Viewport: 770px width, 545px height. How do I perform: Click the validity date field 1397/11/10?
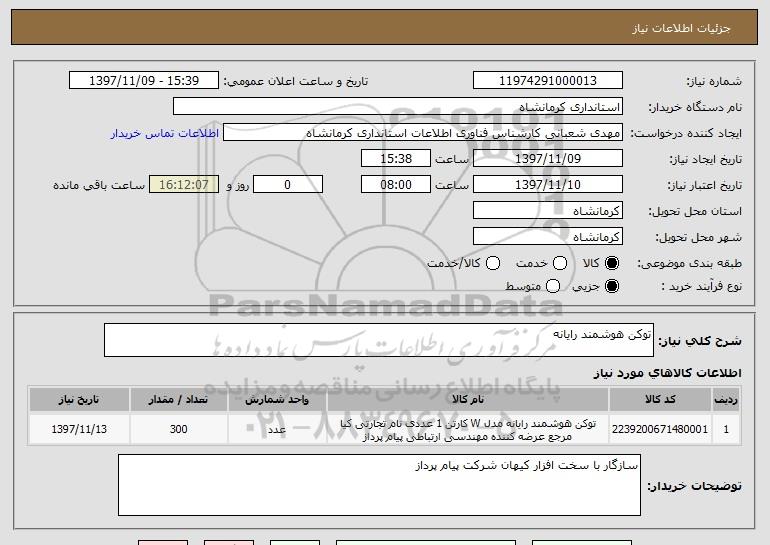pyautogui.click(x=548, y=185)
